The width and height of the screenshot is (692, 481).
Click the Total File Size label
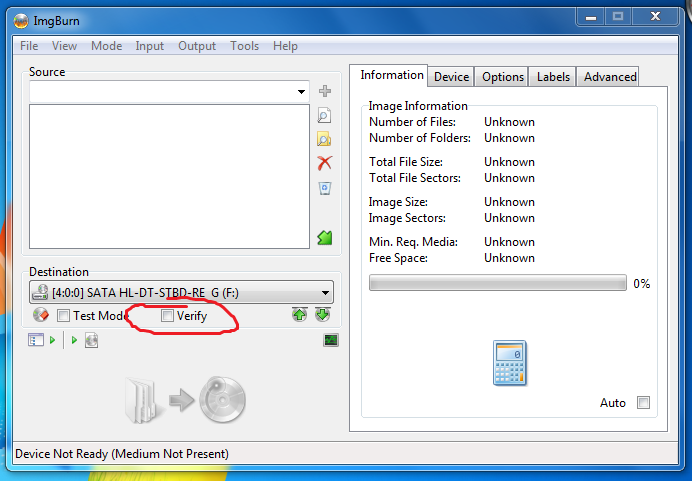click(406, 162)
